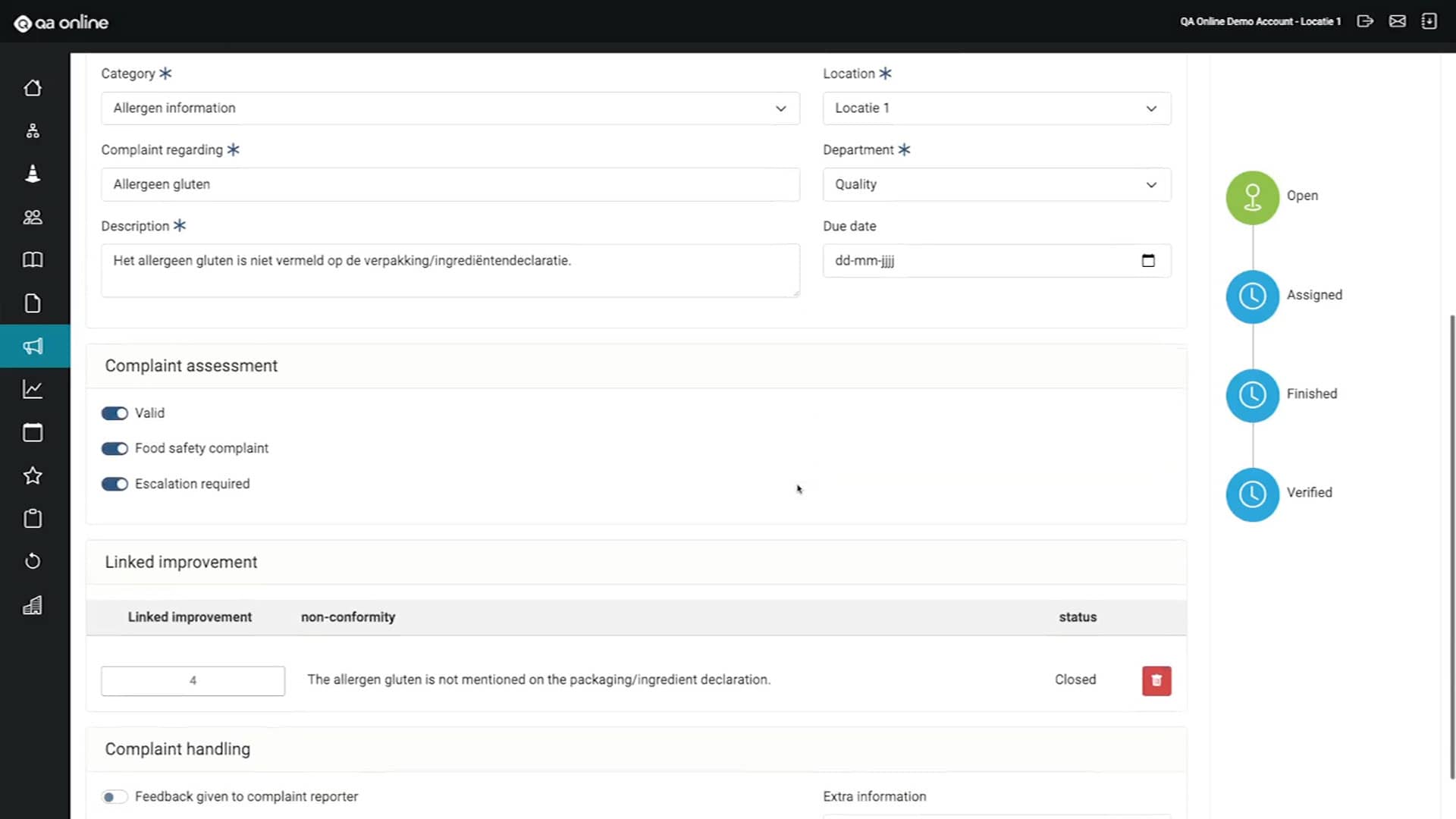Click the documents/pages icon in sidebar
The width and height of the screenshot is (1456, 819).
(x=33, y=303)
